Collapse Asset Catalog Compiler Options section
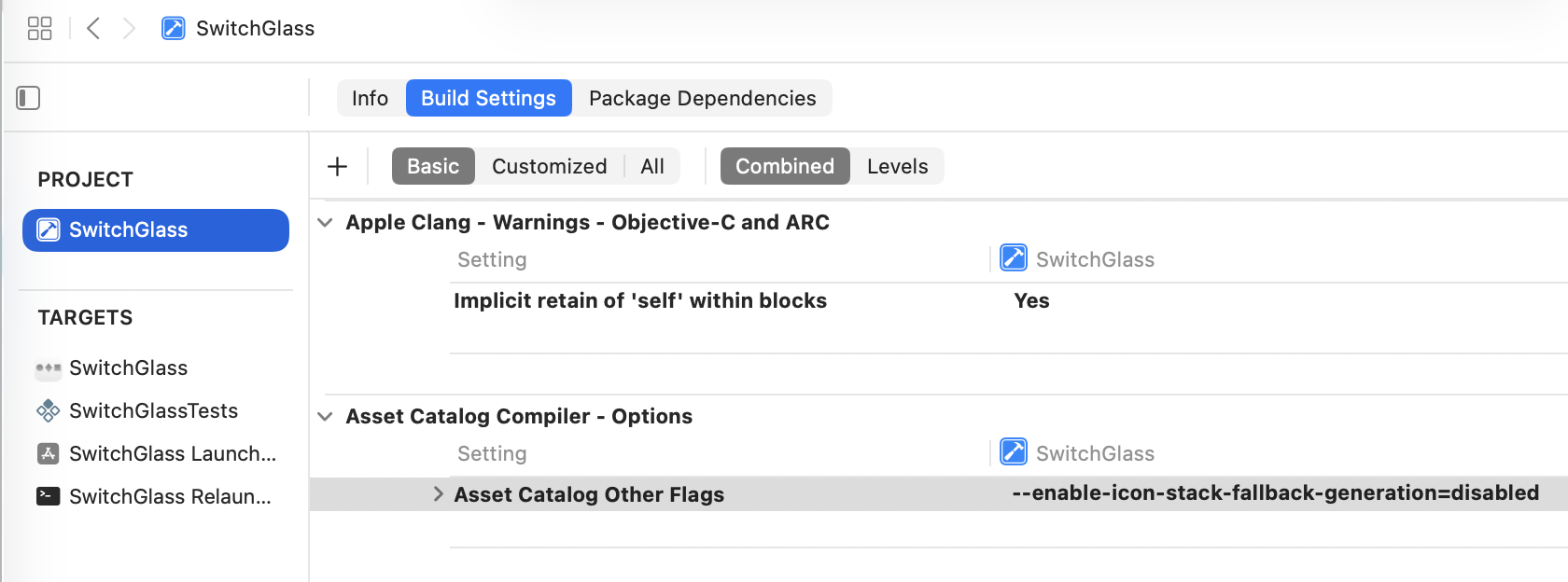Image resolution: width=1568 pixels, height=582 pixels. click(x=325, y=416)
